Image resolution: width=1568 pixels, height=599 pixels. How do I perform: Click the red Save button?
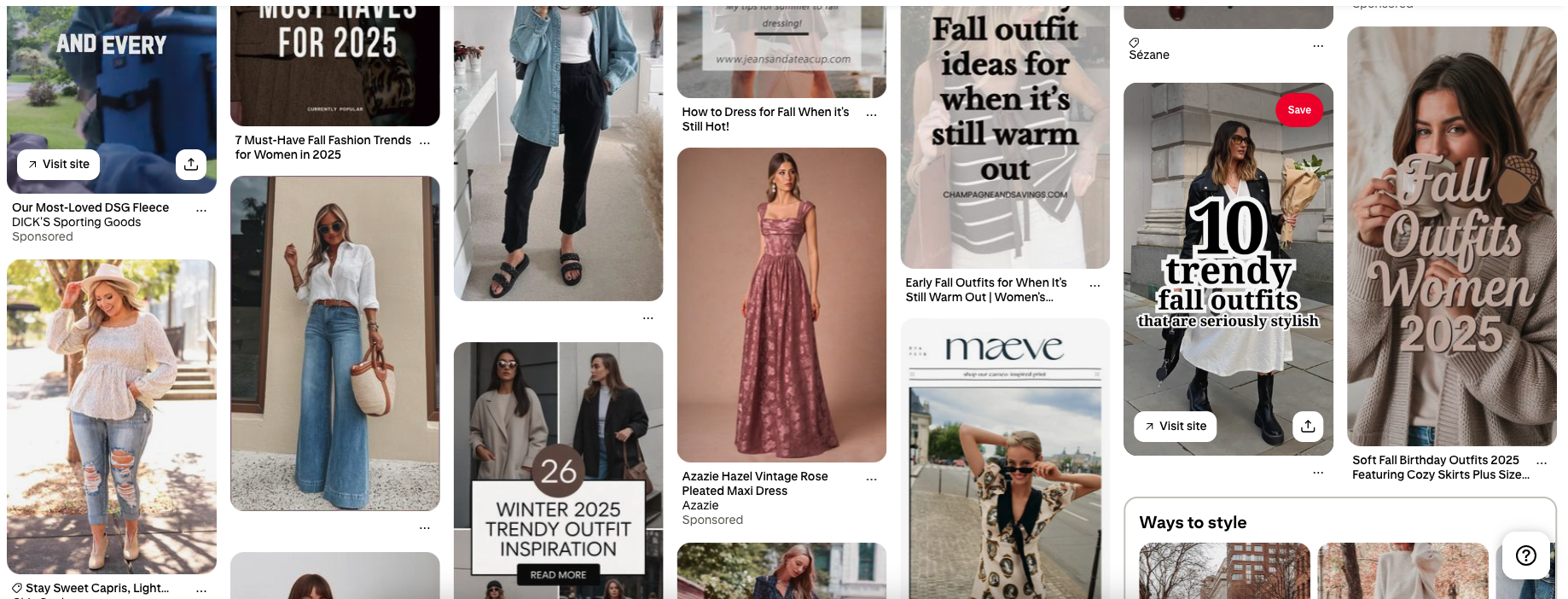click(x=1299, y=110)
